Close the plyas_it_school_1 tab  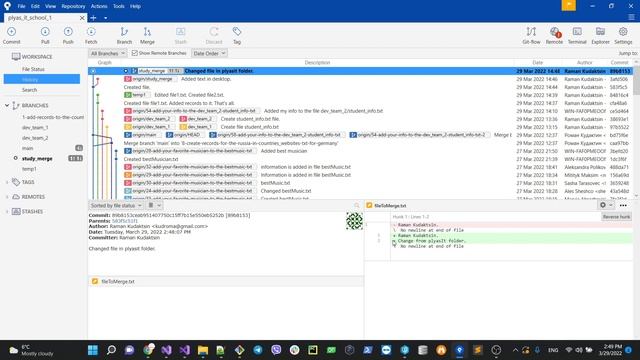(x=82, y=18)
